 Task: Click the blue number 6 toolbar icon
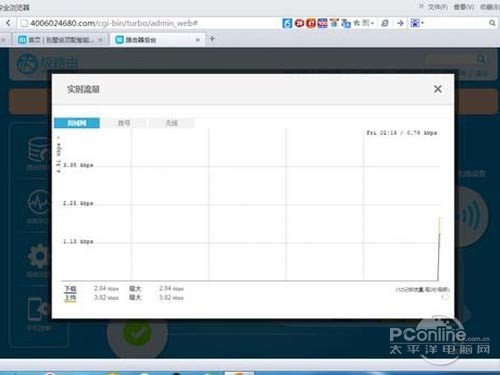pos(287,23)
